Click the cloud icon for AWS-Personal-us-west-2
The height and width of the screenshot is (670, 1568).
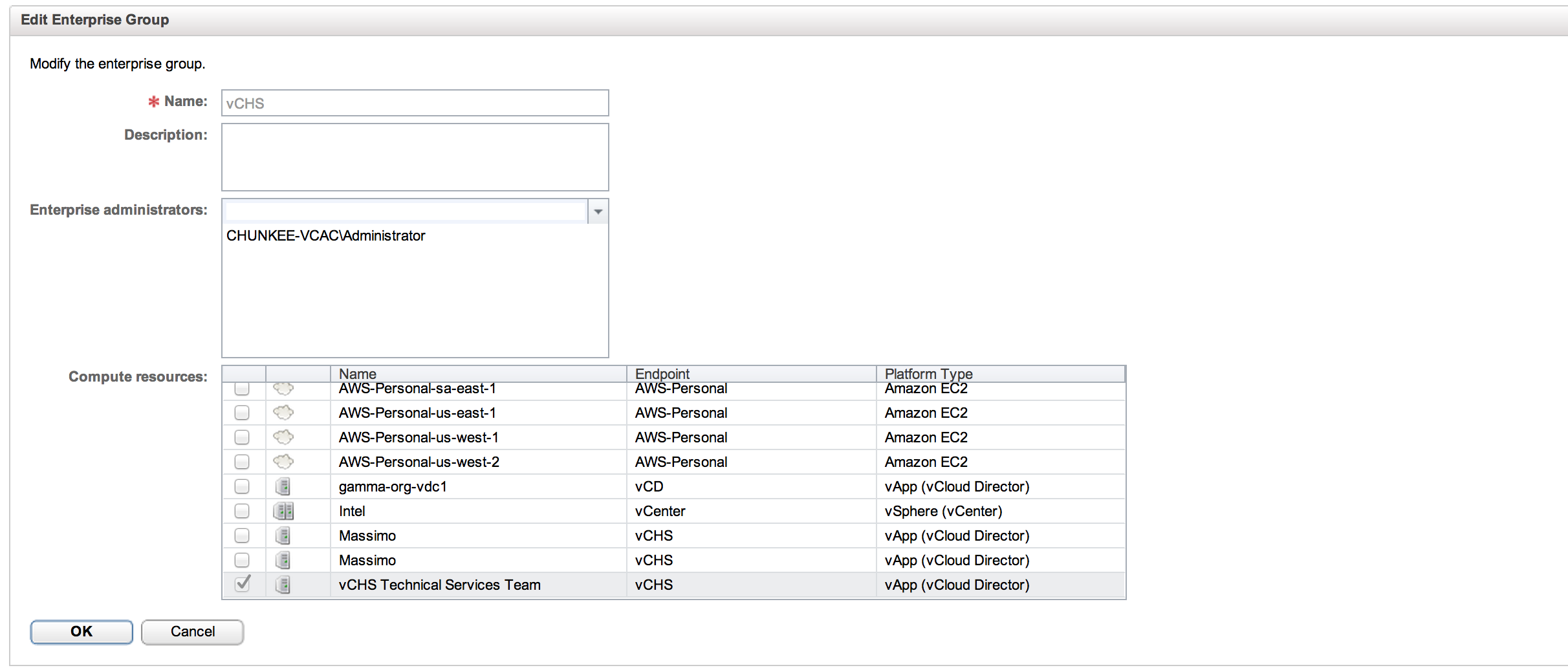[283, 462]
